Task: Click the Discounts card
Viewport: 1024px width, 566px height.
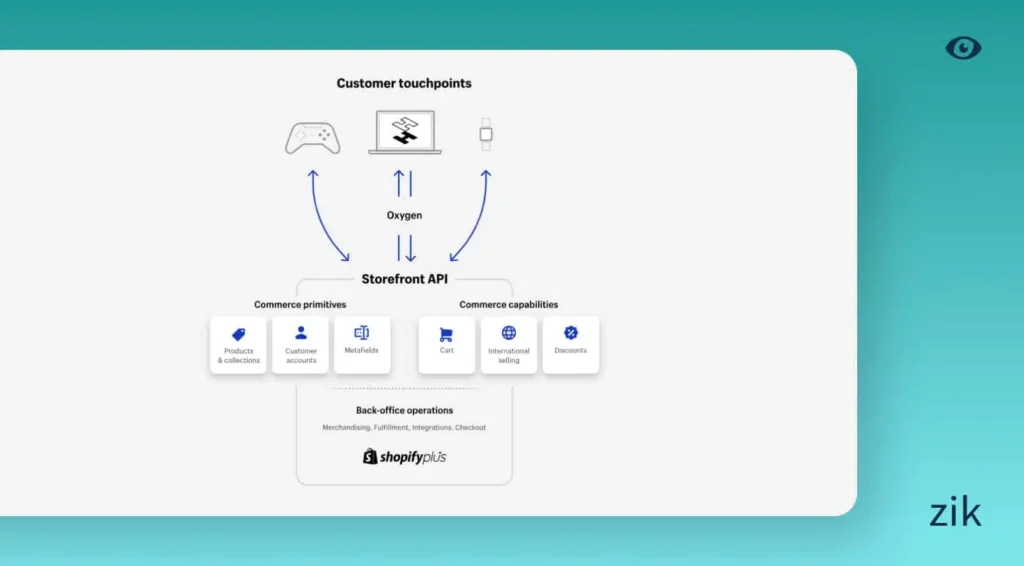Action: point(570,344)
